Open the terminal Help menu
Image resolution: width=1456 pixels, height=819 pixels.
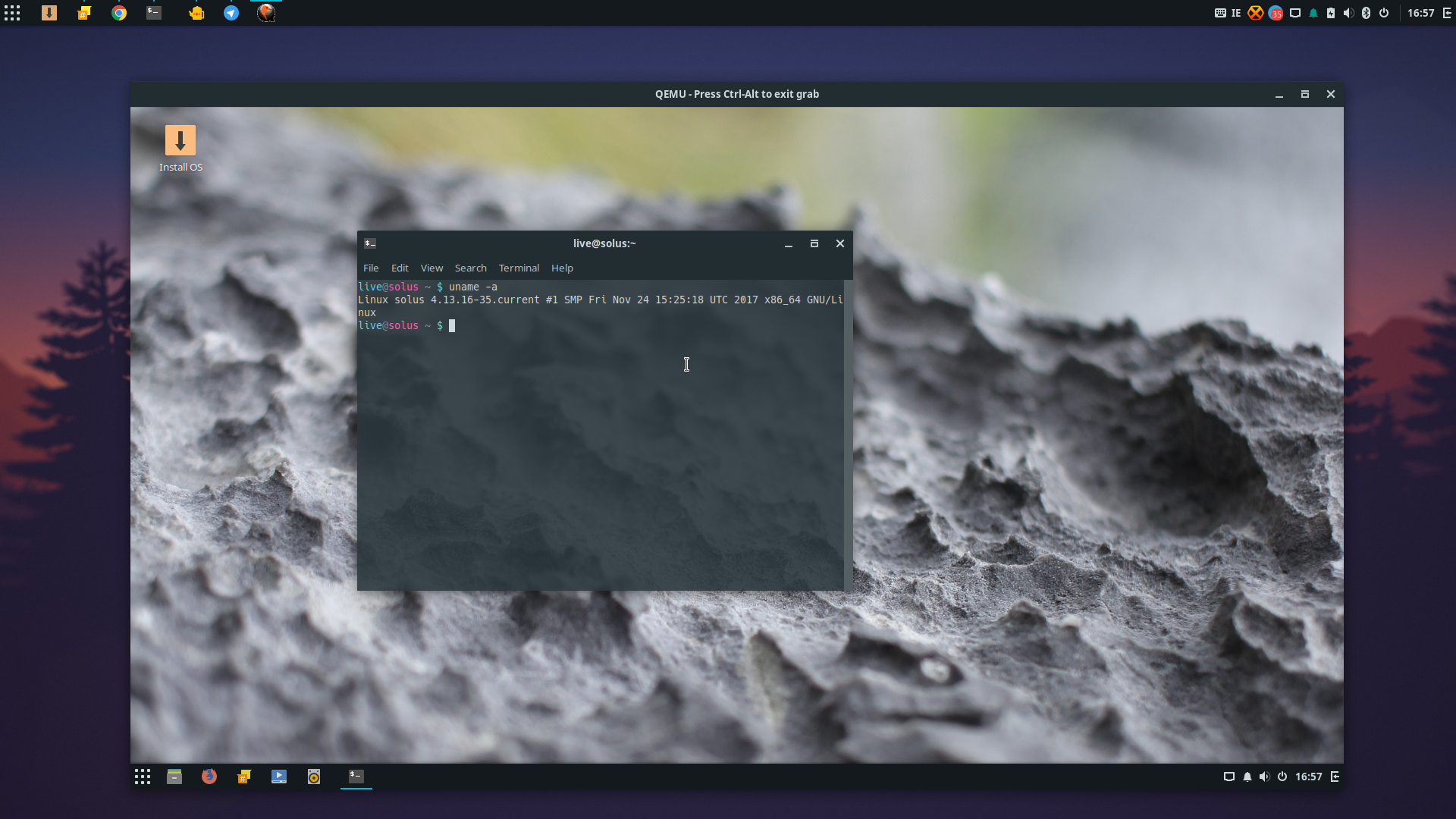562,268
